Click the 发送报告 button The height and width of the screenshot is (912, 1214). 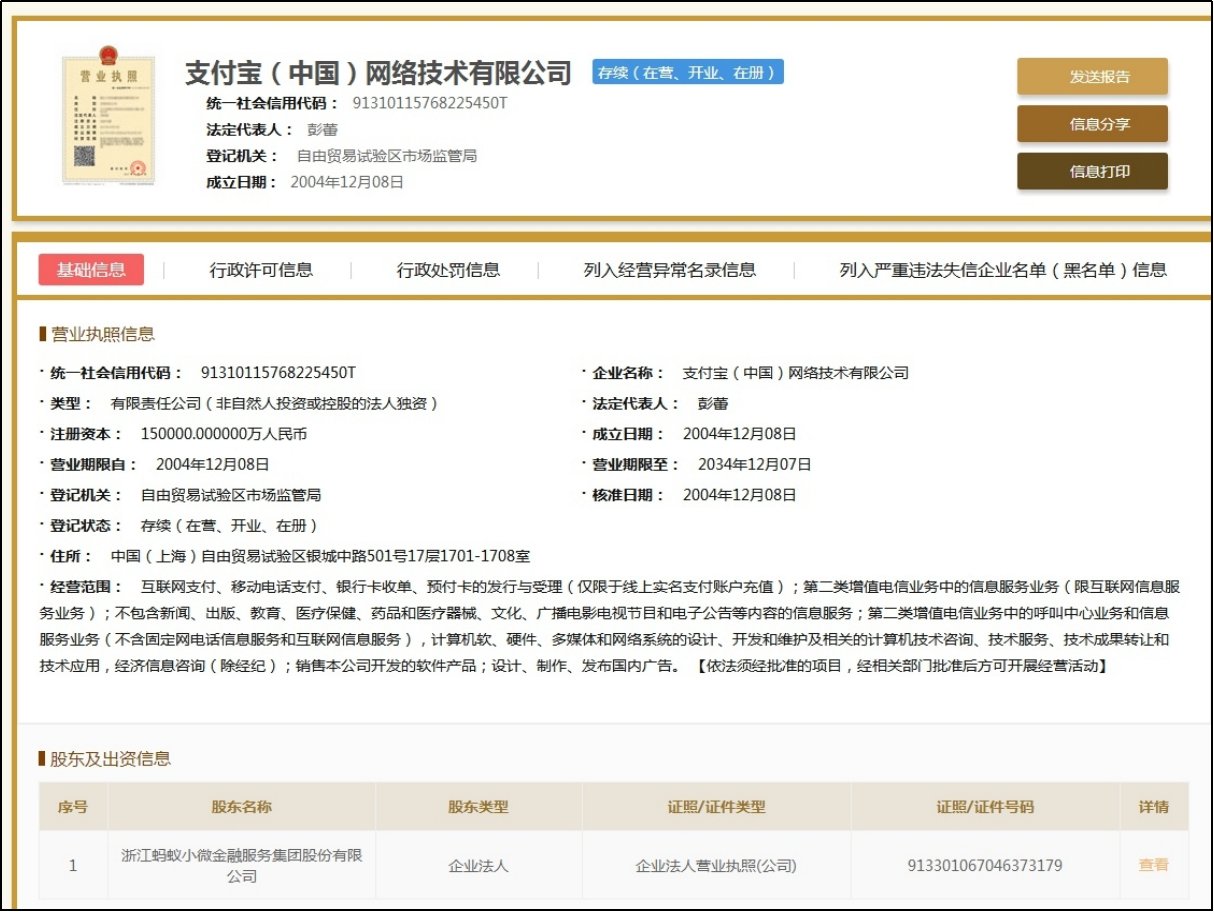click(1092, 76)
